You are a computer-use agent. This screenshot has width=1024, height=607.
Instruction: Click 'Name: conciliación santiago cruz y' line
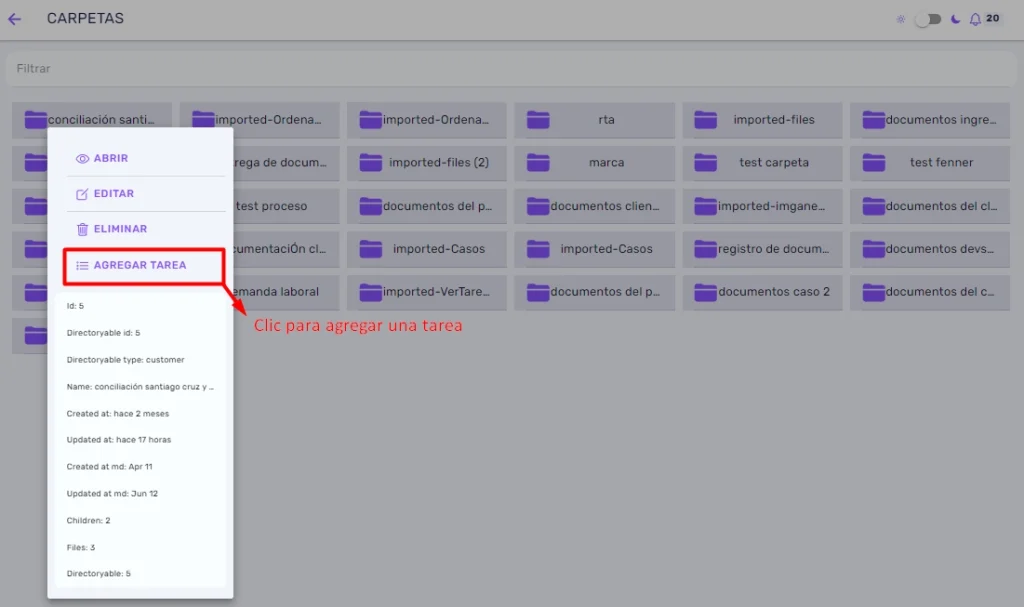[x=140, y=387]
